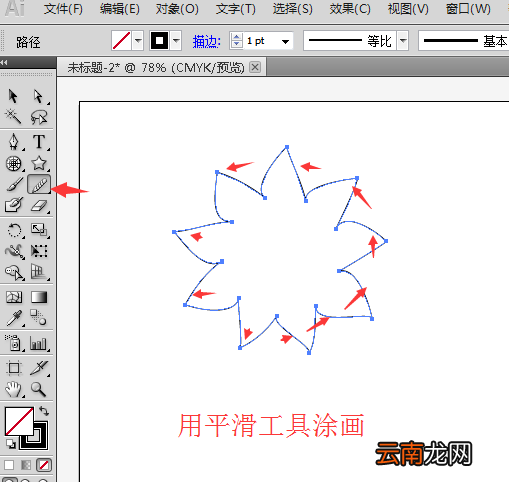
Task: Select the Smooth tool
Action: [x=39, y=184]
